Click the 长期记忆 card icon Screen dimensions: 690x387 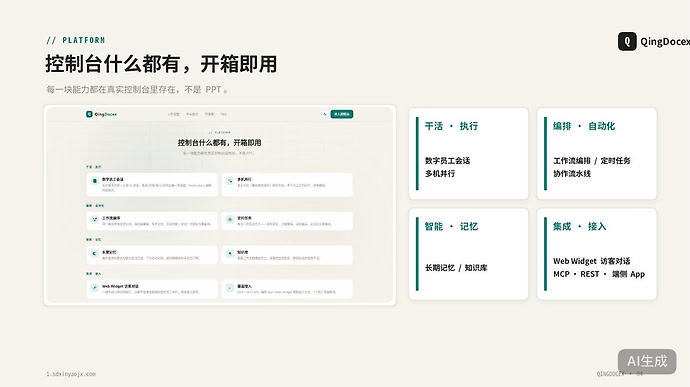[x=95, y=253]
